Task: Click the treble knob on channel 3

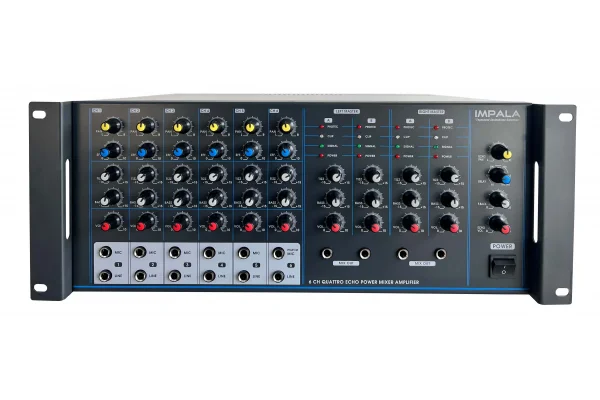Action: [182, 175]
